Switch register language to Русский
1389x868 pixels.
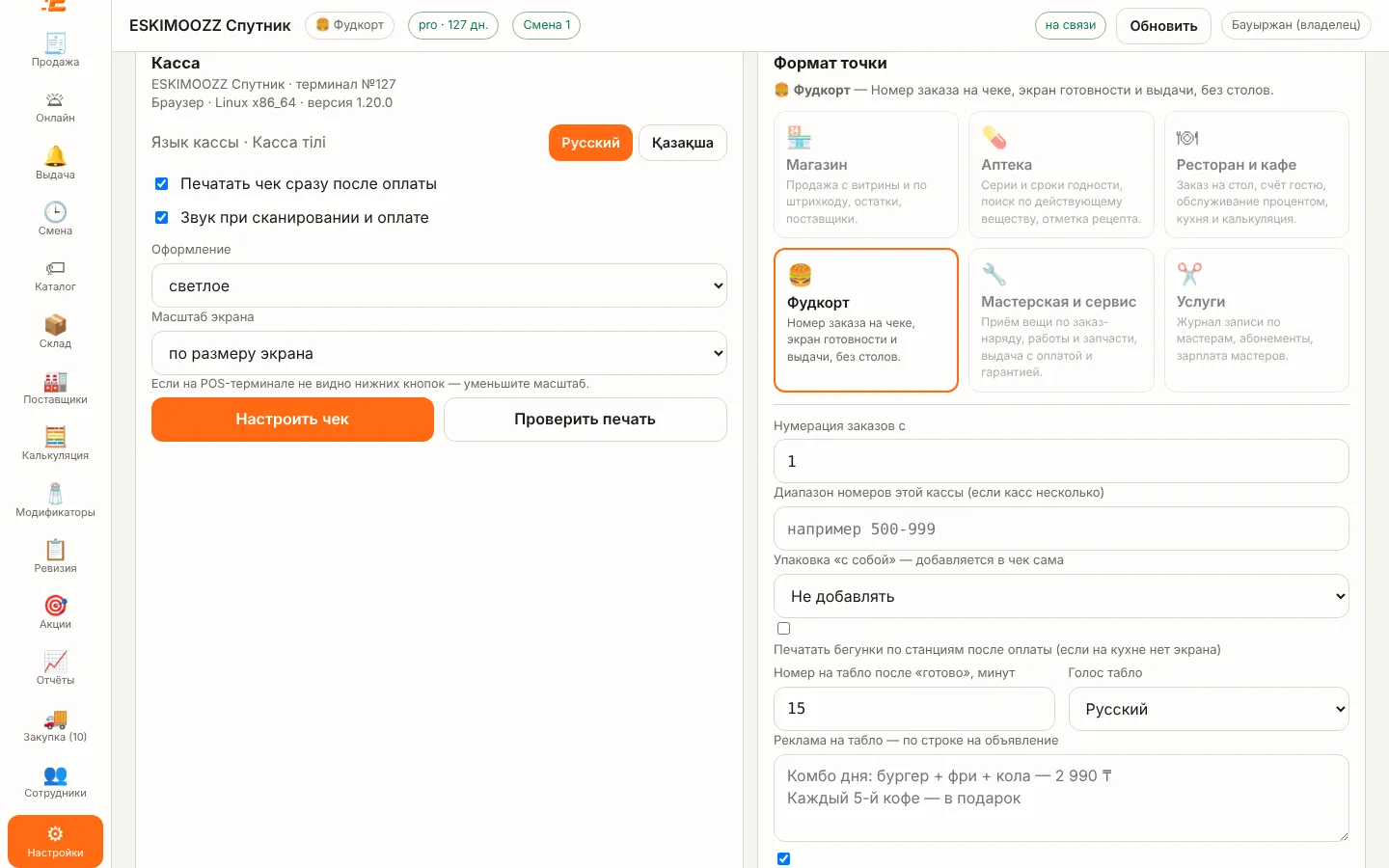pyautogui.click(x=590, y=143)
